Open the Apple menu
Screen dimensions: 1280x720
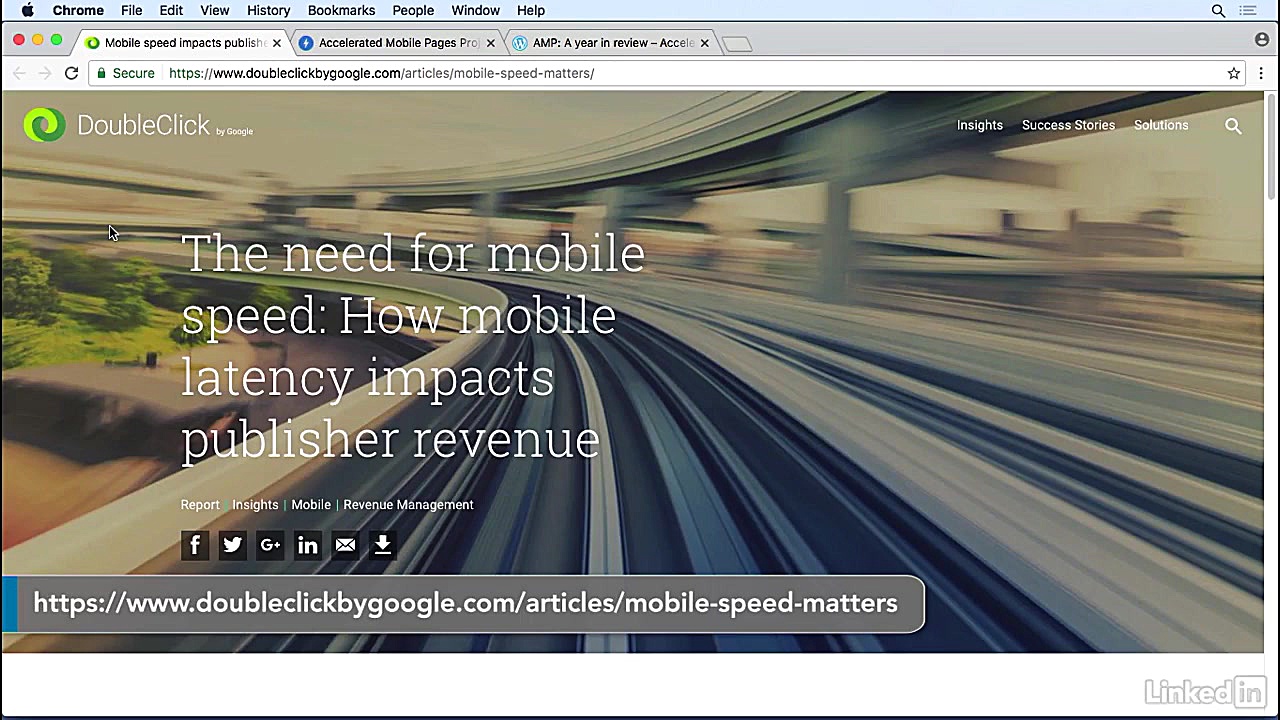pyautogui.click(x=28, y=10)
